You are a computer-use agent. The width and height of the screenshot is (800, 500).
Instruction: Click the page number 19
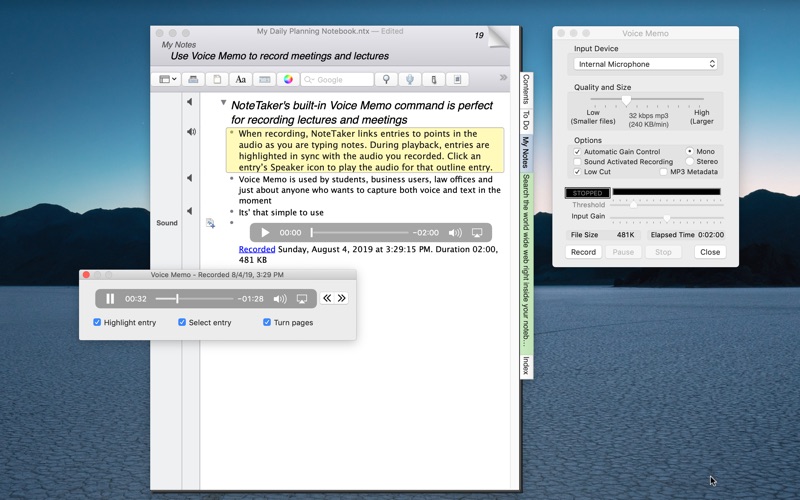pos(479,35)
